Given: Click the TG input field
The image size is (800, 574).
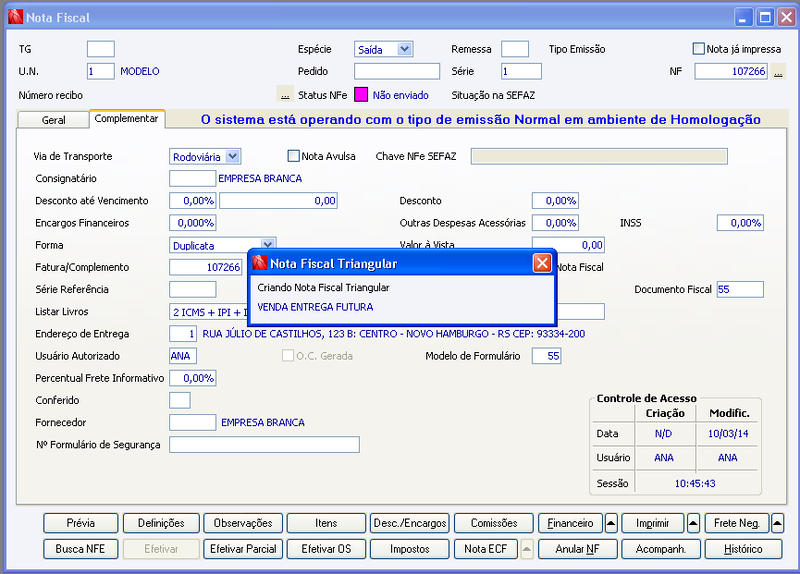Looking at the screenshot, I should point(101,49).
